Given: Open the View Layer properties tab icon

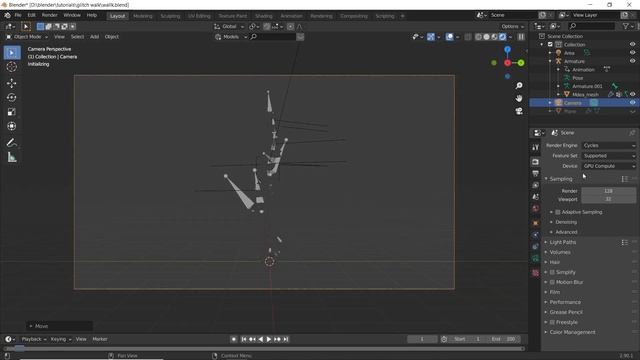Looking at the screenshot, I should click(x=536, y=185).
